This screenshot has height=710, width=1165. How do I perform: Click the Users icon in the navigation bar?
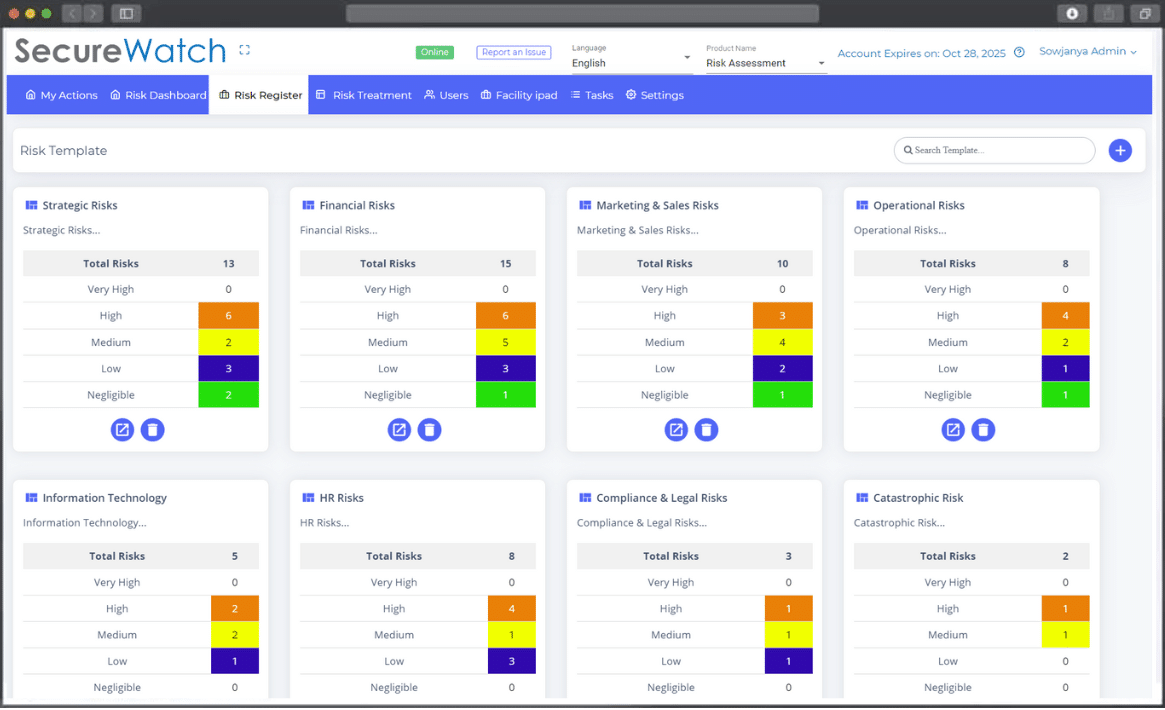click(x=428, y=95)
